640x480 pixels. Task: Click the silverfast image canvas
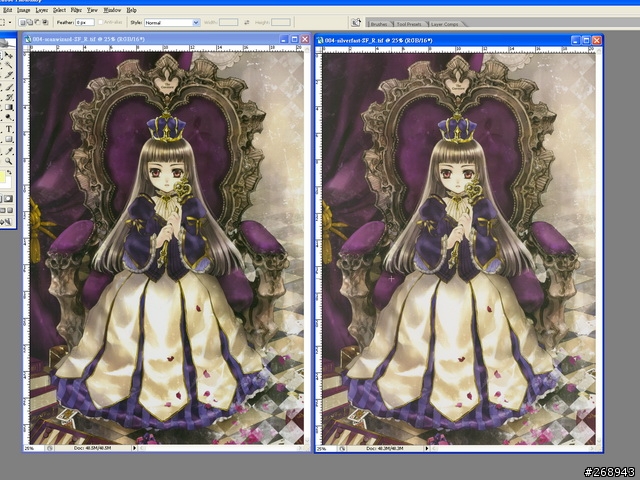(x=459, y=249)
